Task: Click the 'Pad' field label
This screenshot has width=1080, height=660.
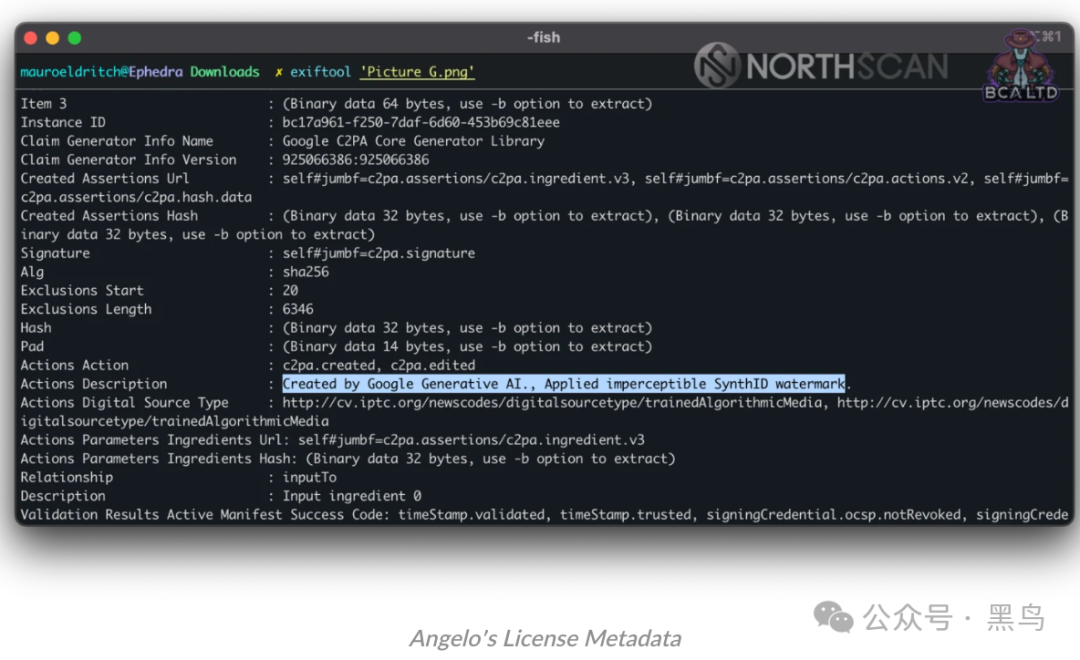Action: (32, 347)
